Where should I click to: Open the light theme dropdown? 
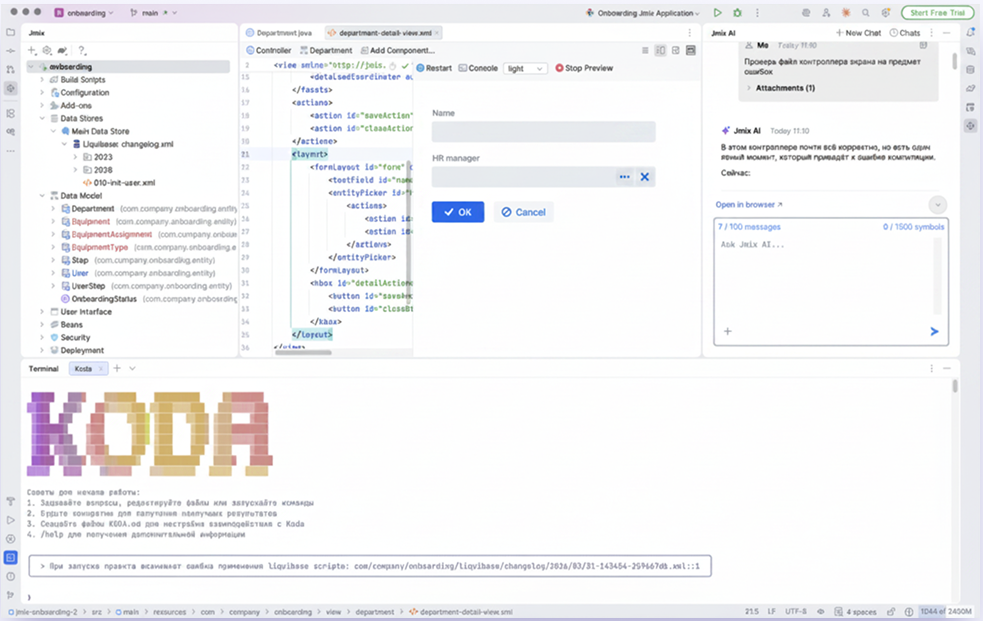(x=525, y=68)
